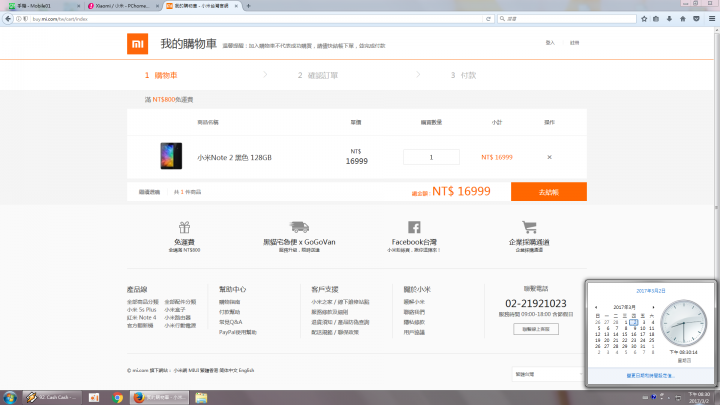Click the enterprise purchase cart icon
Image resolution: width=720 pixels, height=405 pixels.
(529, 227)
